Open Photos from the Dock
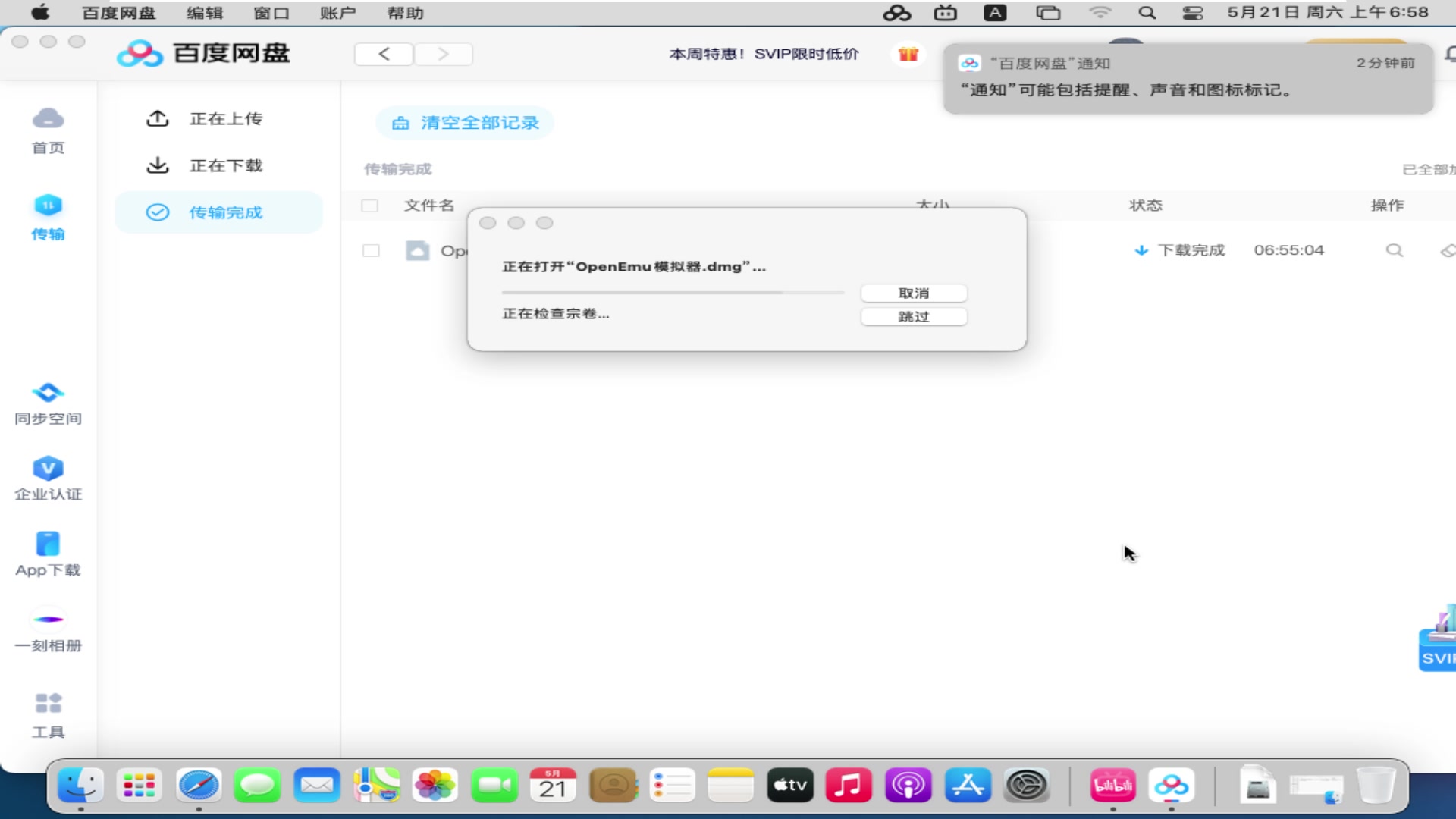This screenshot has width=1456, height=819. [x=435, y=786]
